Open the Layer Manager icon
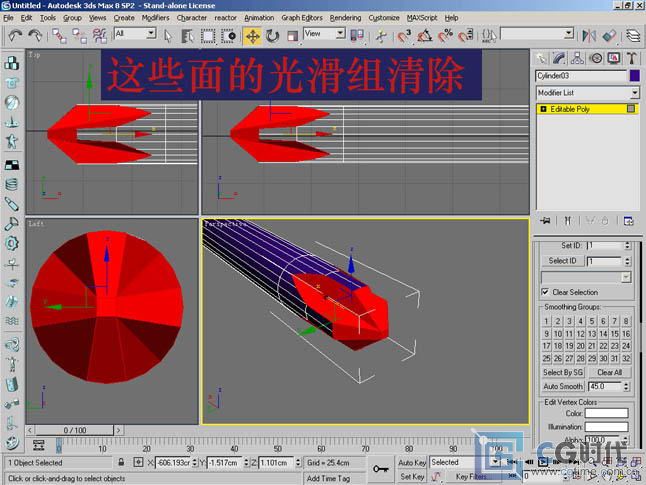The image size is (646, 485). 634,36
